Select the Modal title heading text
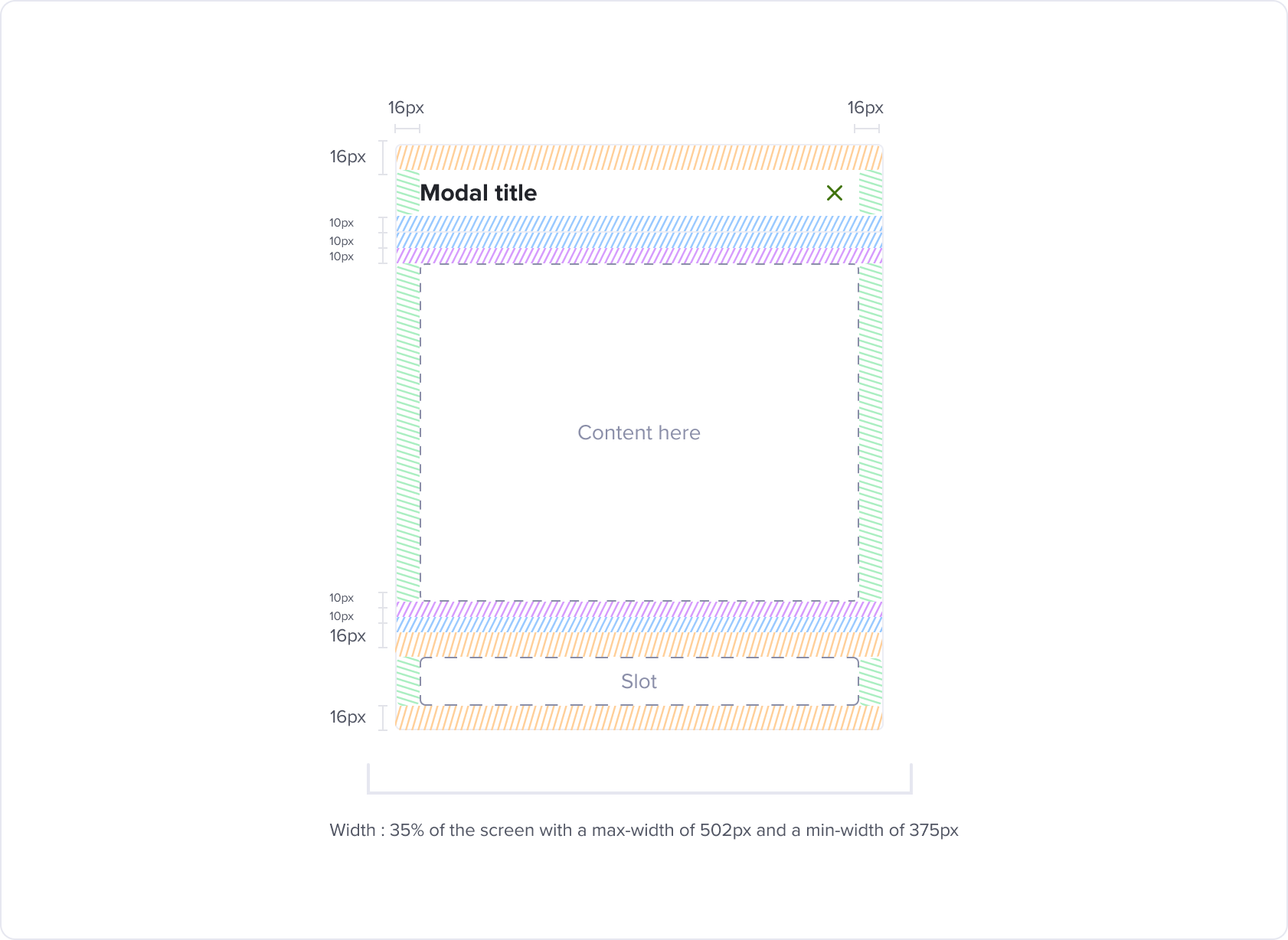 point(479,193)
